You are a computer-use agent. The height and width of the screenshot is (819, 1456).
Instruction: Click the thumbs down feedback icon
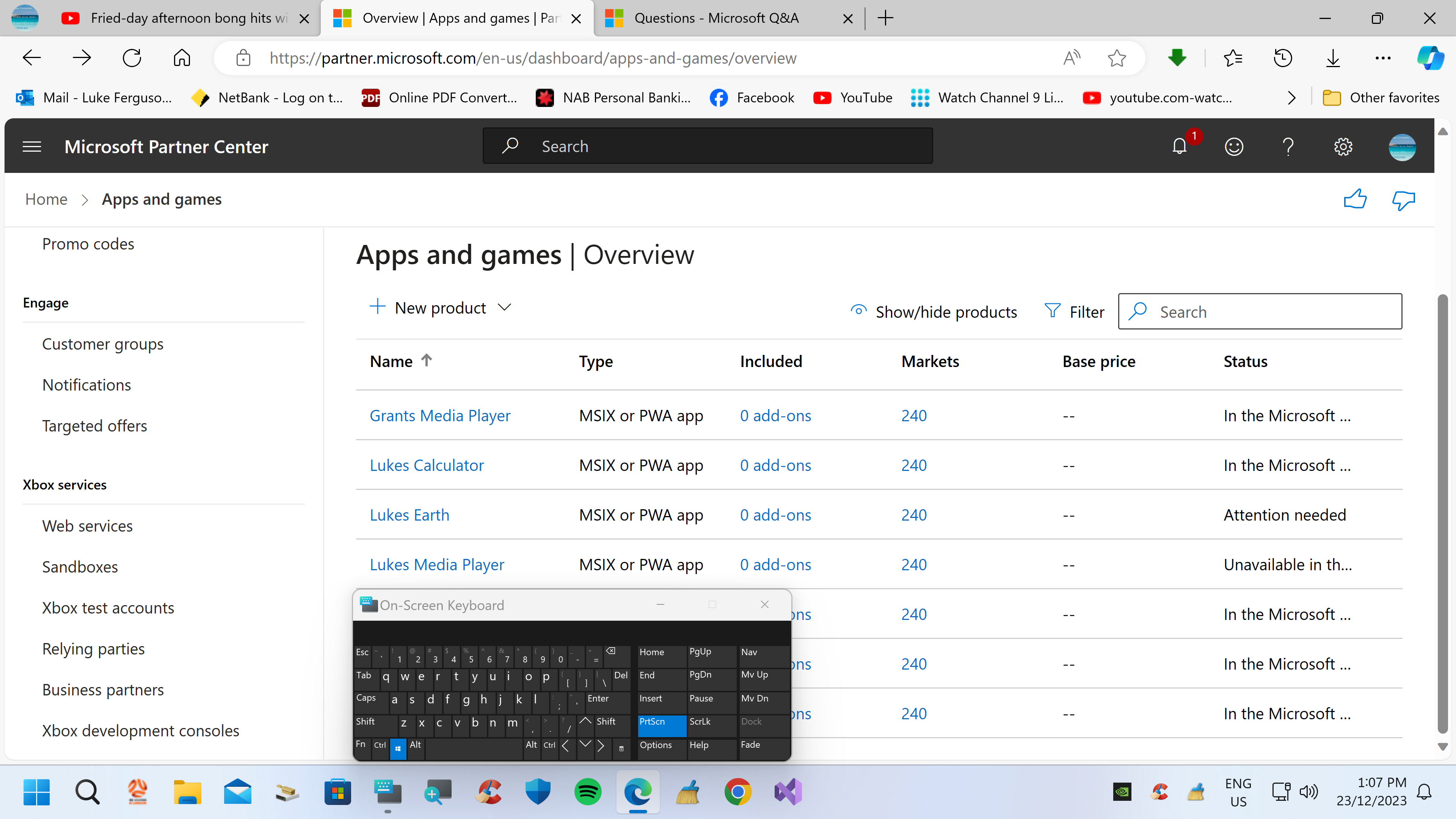pyautogui.click(x=1403, y=200)
